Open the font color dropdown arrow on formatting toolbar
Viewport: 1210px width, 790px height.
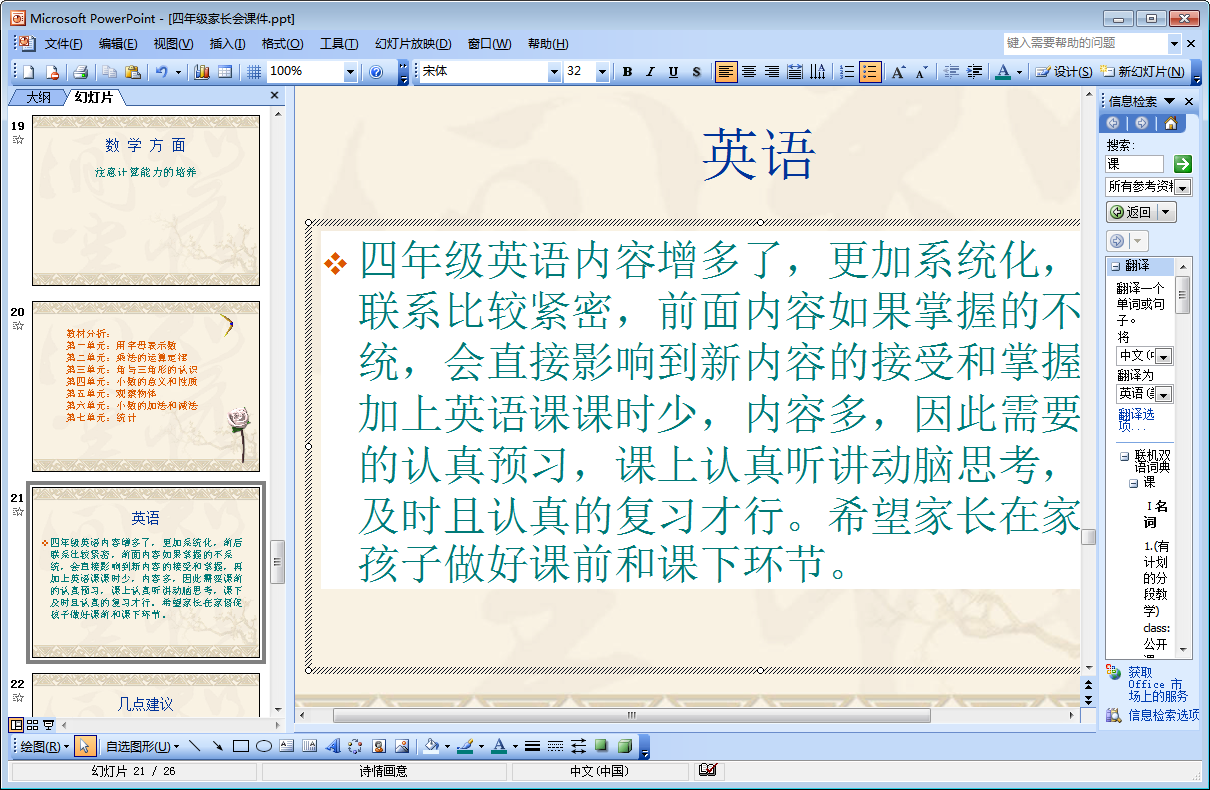[1019, 72]
